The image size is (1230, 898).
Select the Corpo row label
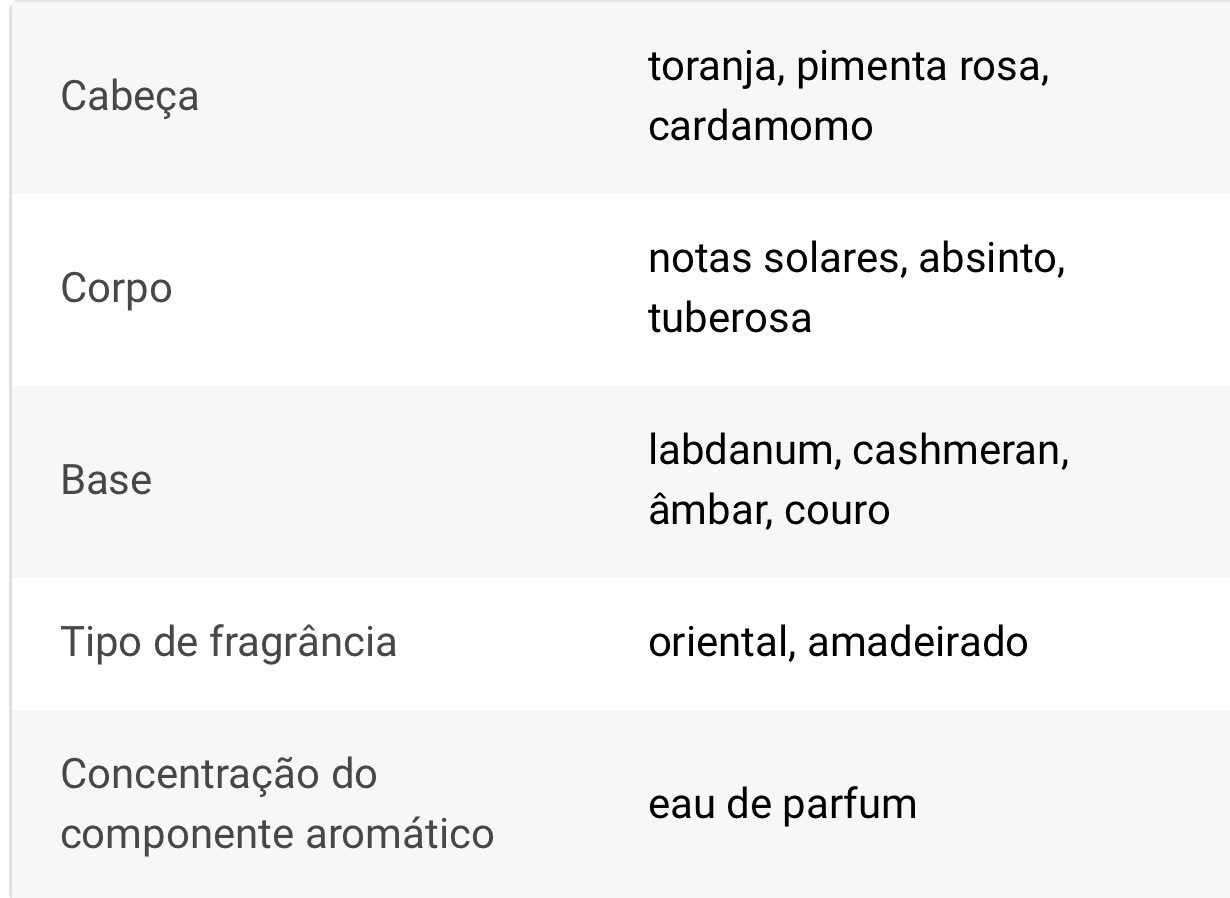[116, 289]
